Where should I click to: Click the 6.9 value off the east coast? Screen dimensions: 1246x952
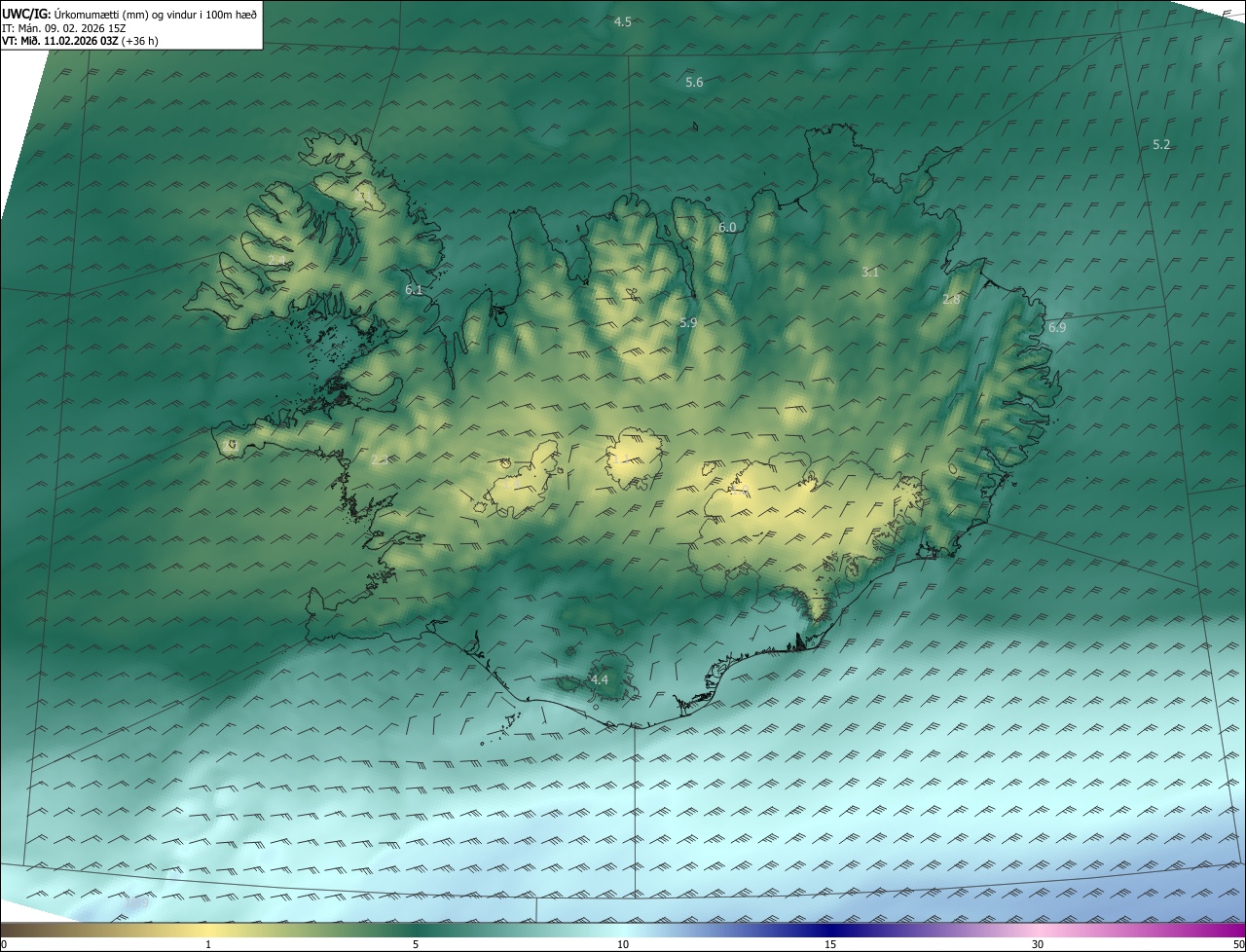[x=1057, y=327]
